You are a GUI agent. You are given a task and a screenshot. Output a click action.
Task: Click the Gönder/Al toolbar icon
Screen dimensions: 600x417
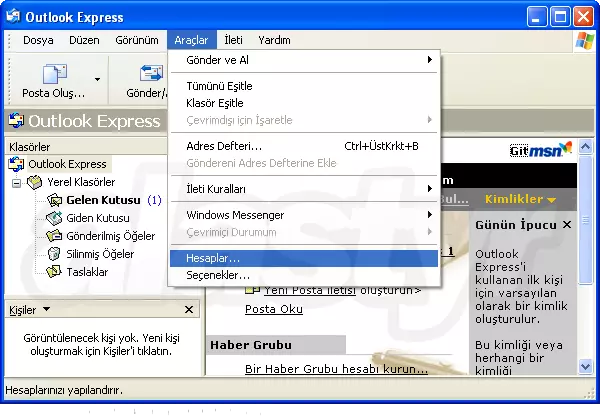pyautogui.click(x=151, y=73)
